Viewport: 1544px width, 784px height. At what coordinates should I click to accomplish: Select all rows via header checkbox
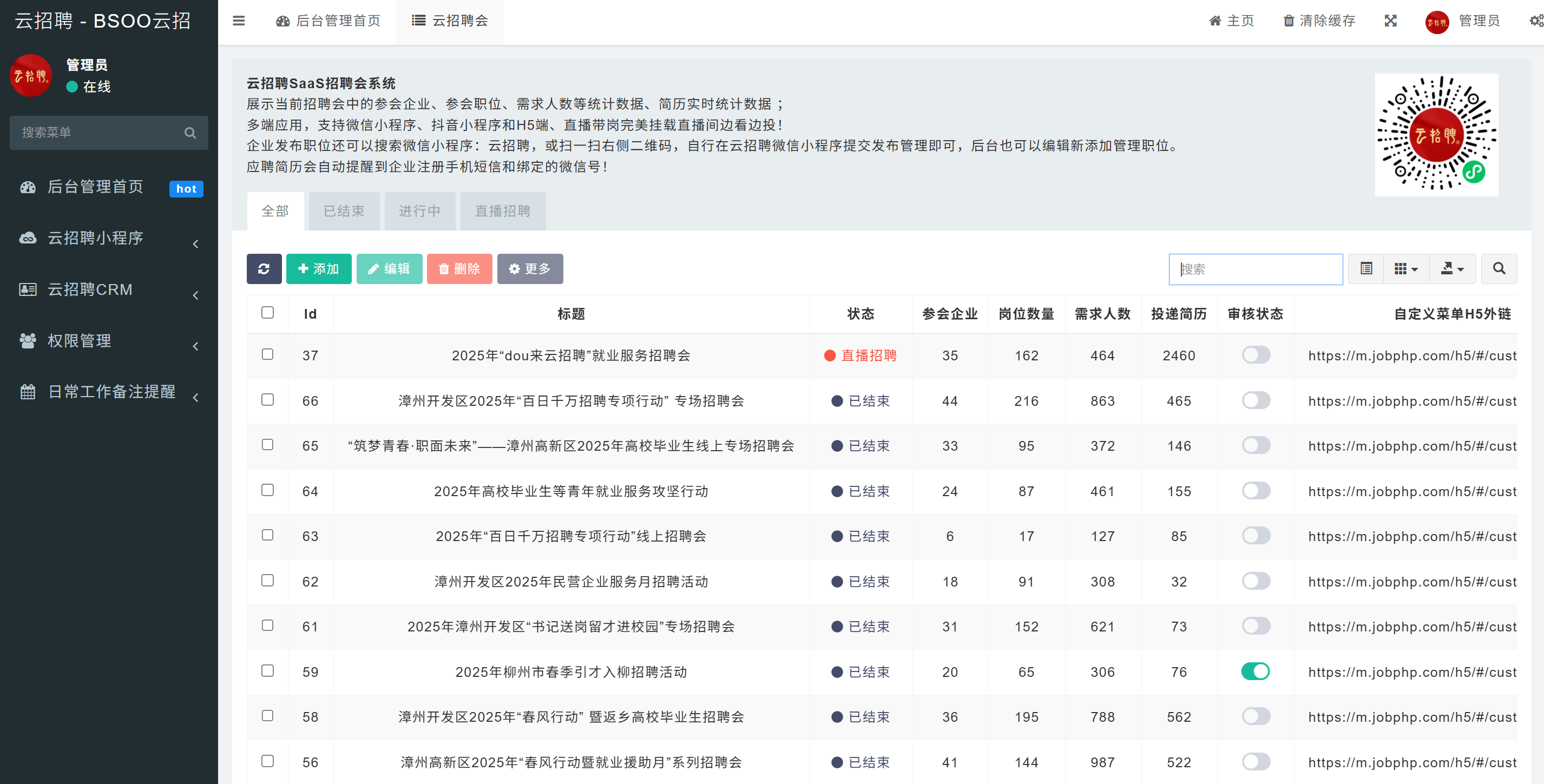[x=267, y=312]
